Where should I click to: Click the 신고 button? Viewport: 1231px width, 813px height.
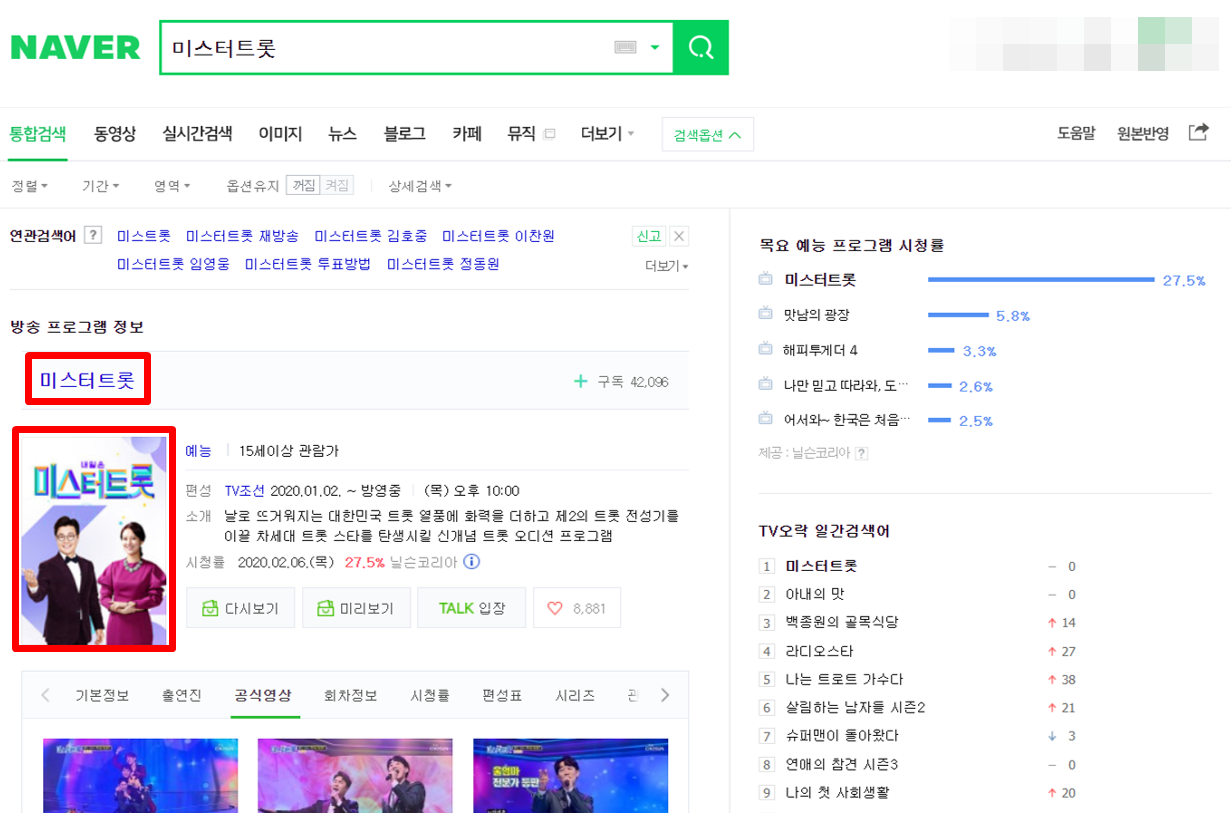pos(649,236)
